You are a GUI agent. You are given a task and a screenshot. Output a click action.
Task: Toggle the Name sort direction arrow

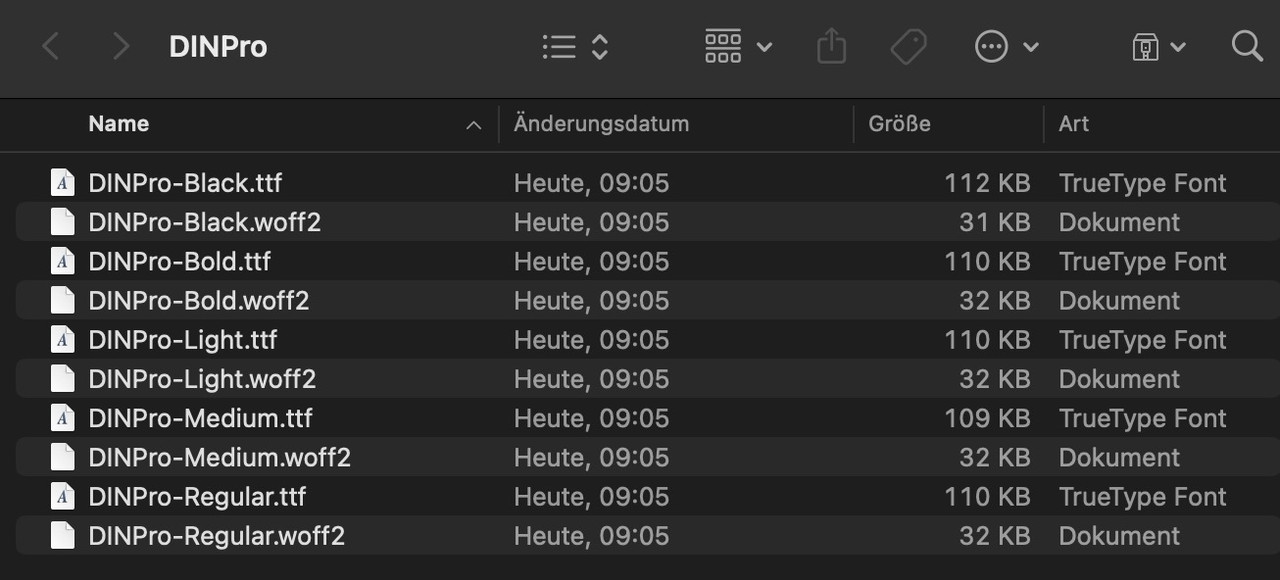coord(474,125)
